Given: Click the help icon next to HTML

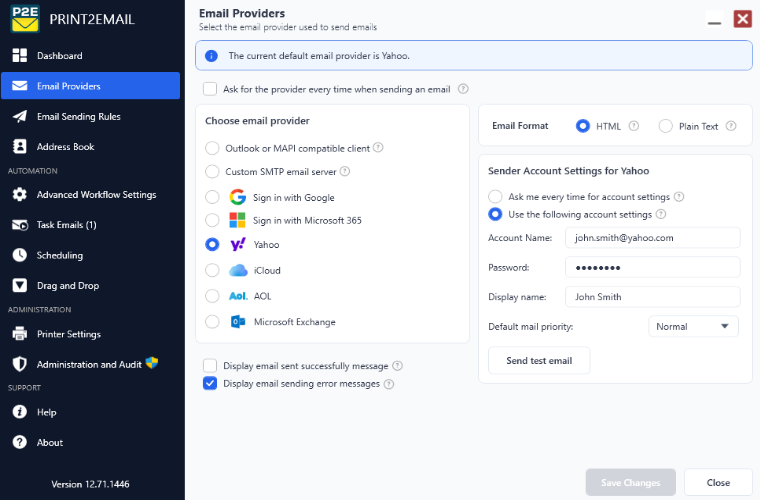Looking at the screenshot, I should tap(633, 126).
